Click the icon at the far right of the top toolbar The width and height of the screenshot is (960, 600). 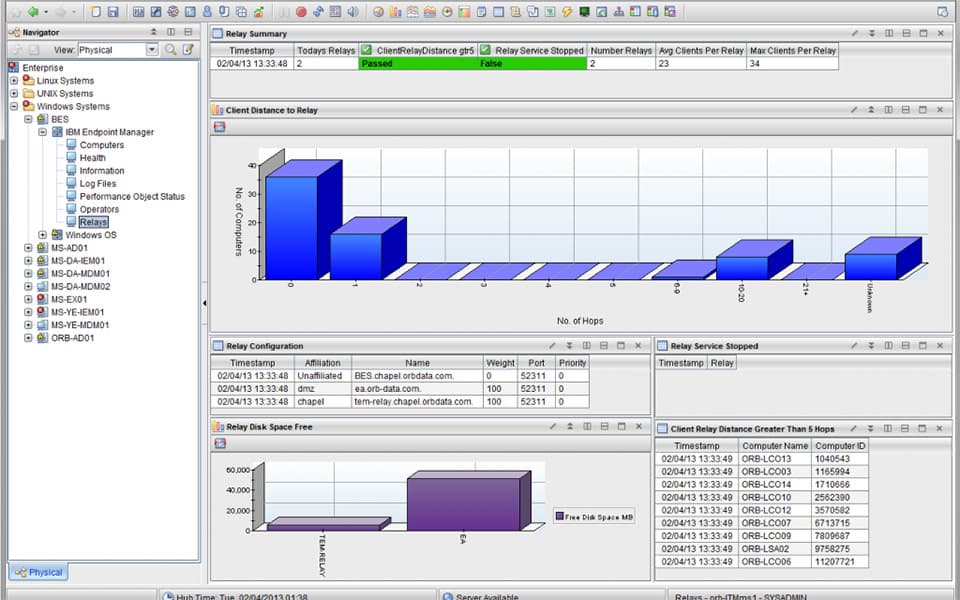(943, 12)
